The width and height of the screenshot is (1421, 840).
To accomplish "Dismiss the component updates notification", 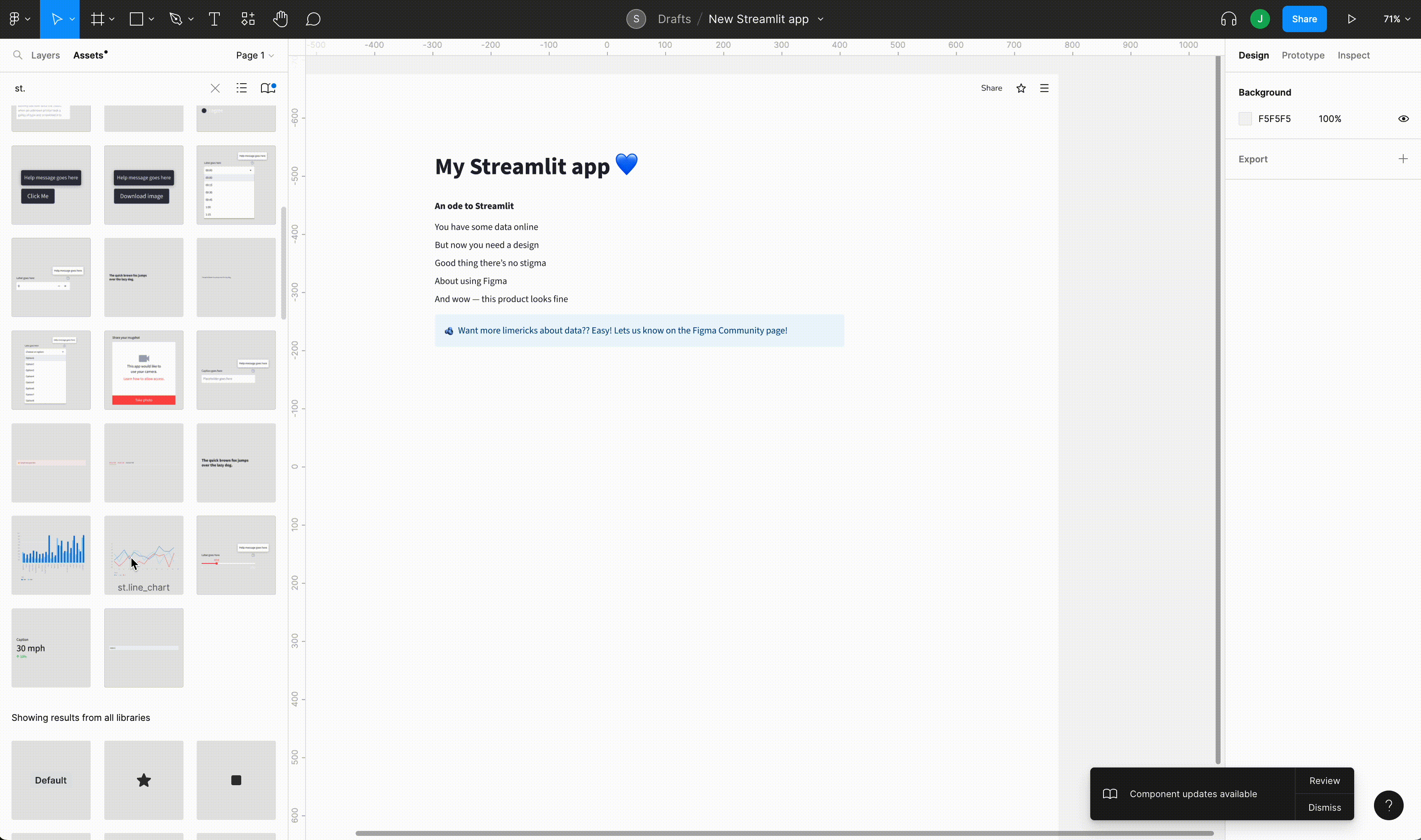I will pyautogui.click(x=1324, y=807).
